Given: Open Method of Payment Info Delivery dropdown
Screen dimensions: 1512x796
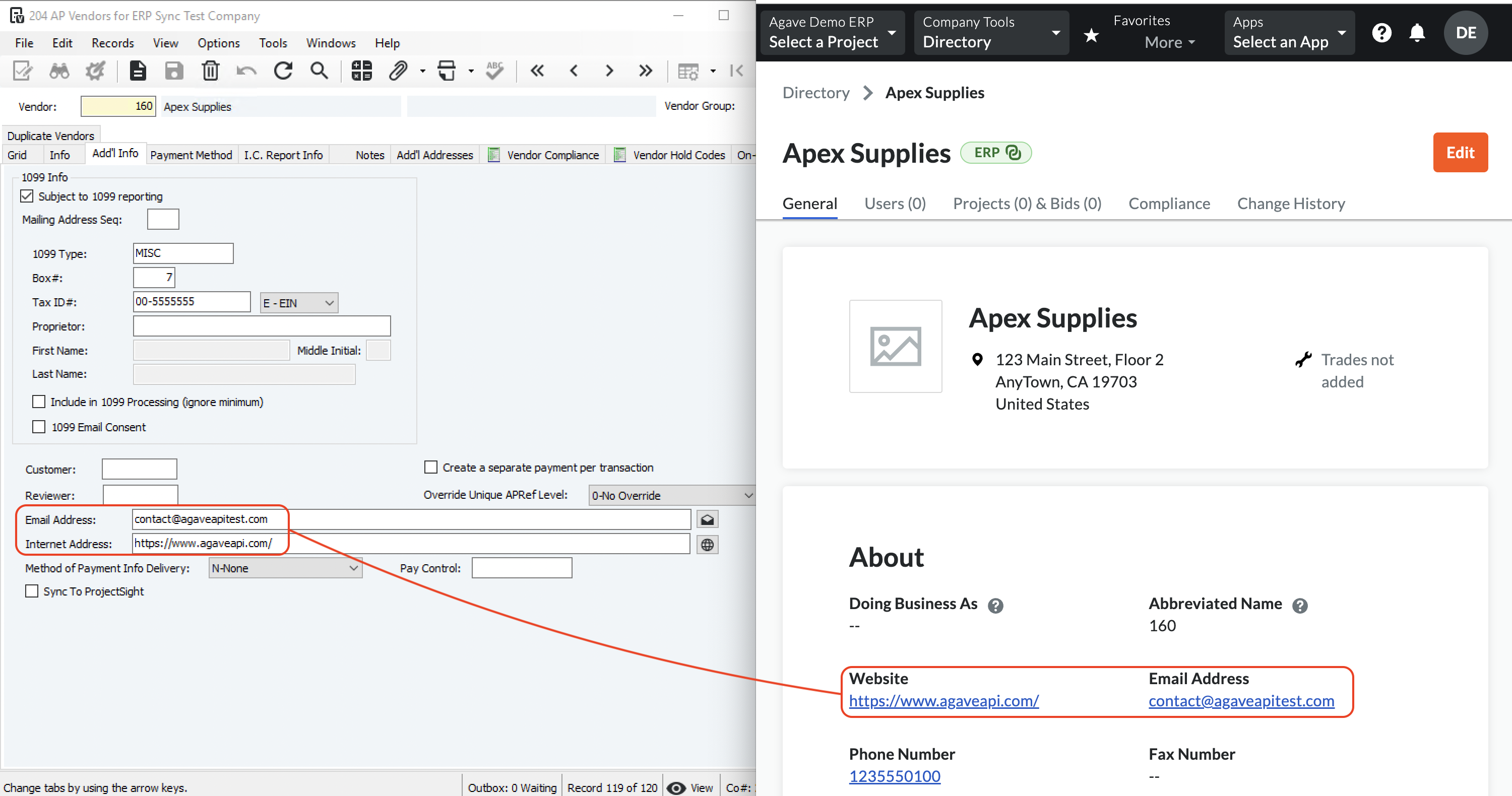Looking at the screenshot, I should click(x=285, y=568).
